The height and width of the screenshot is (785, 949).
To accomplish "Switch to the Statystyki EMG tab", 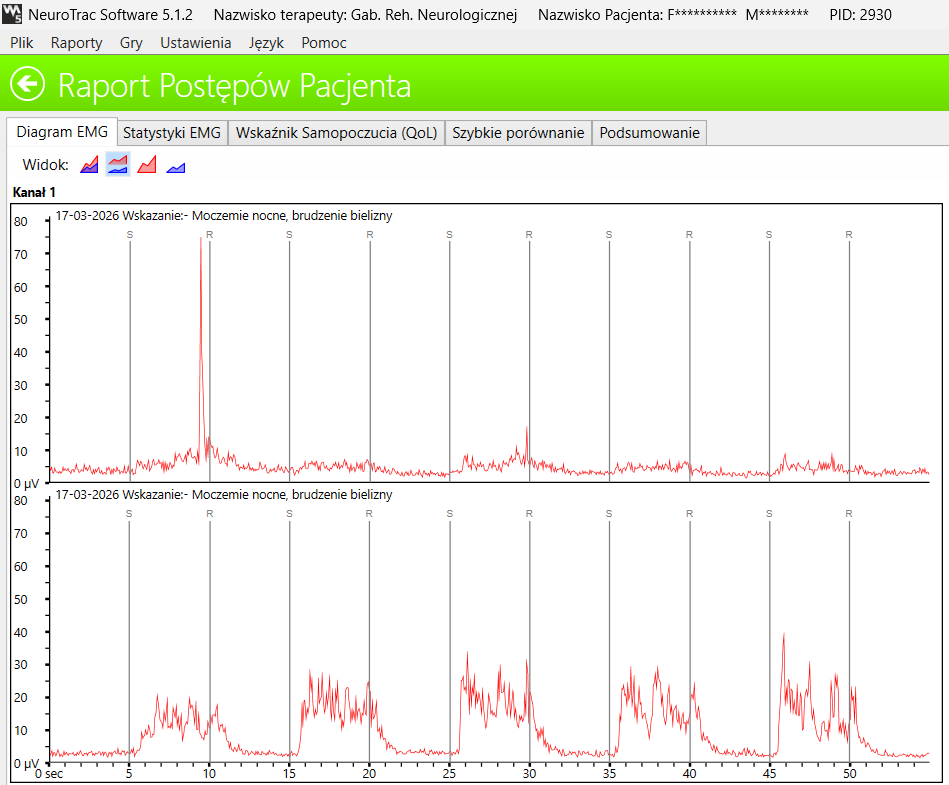I will [172, 133].
